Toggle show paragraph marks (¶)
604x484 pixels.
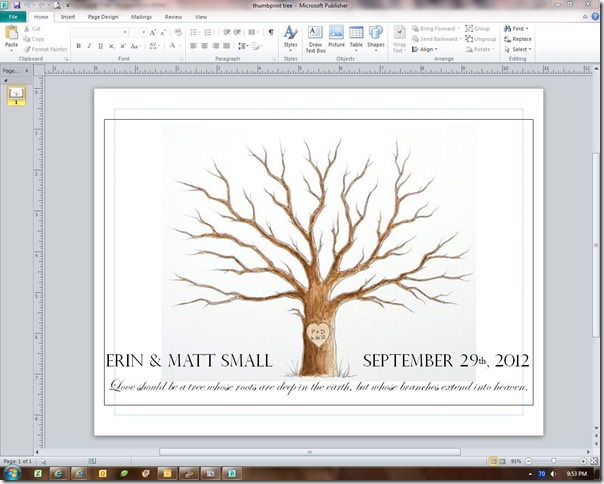tap(271, 32)
